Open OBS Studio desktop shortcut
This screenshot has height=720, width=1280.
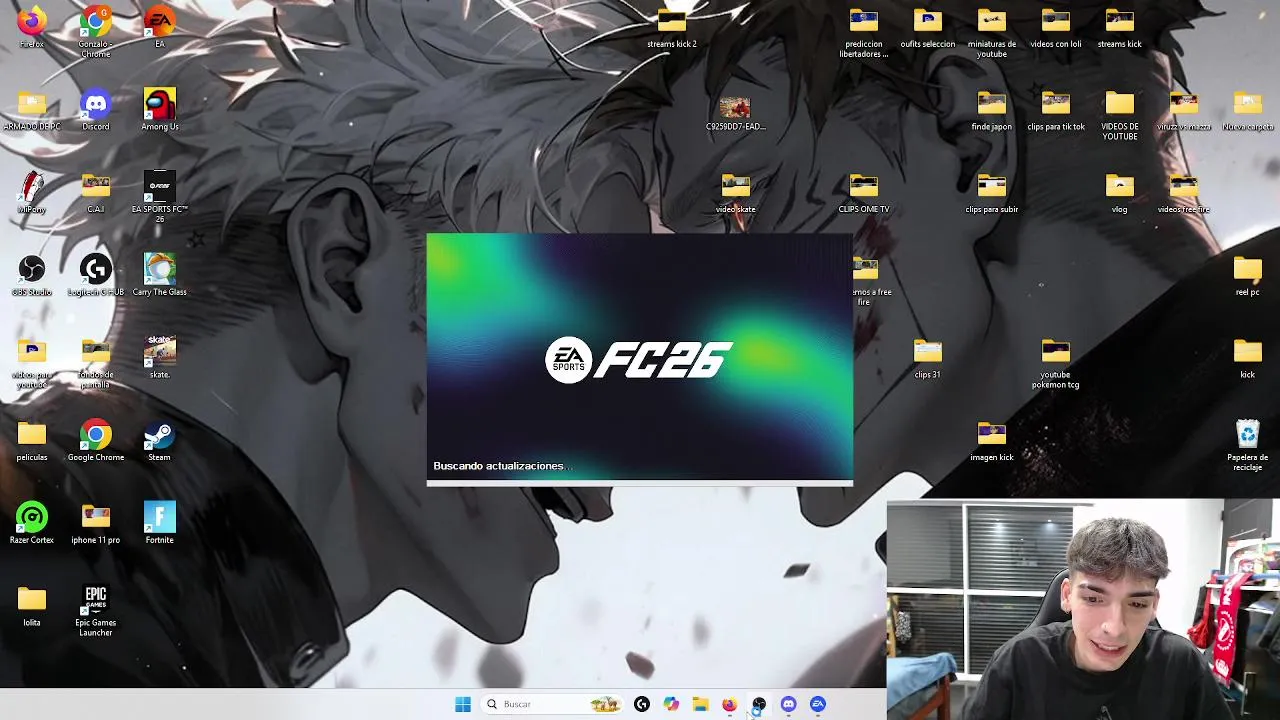32,276
